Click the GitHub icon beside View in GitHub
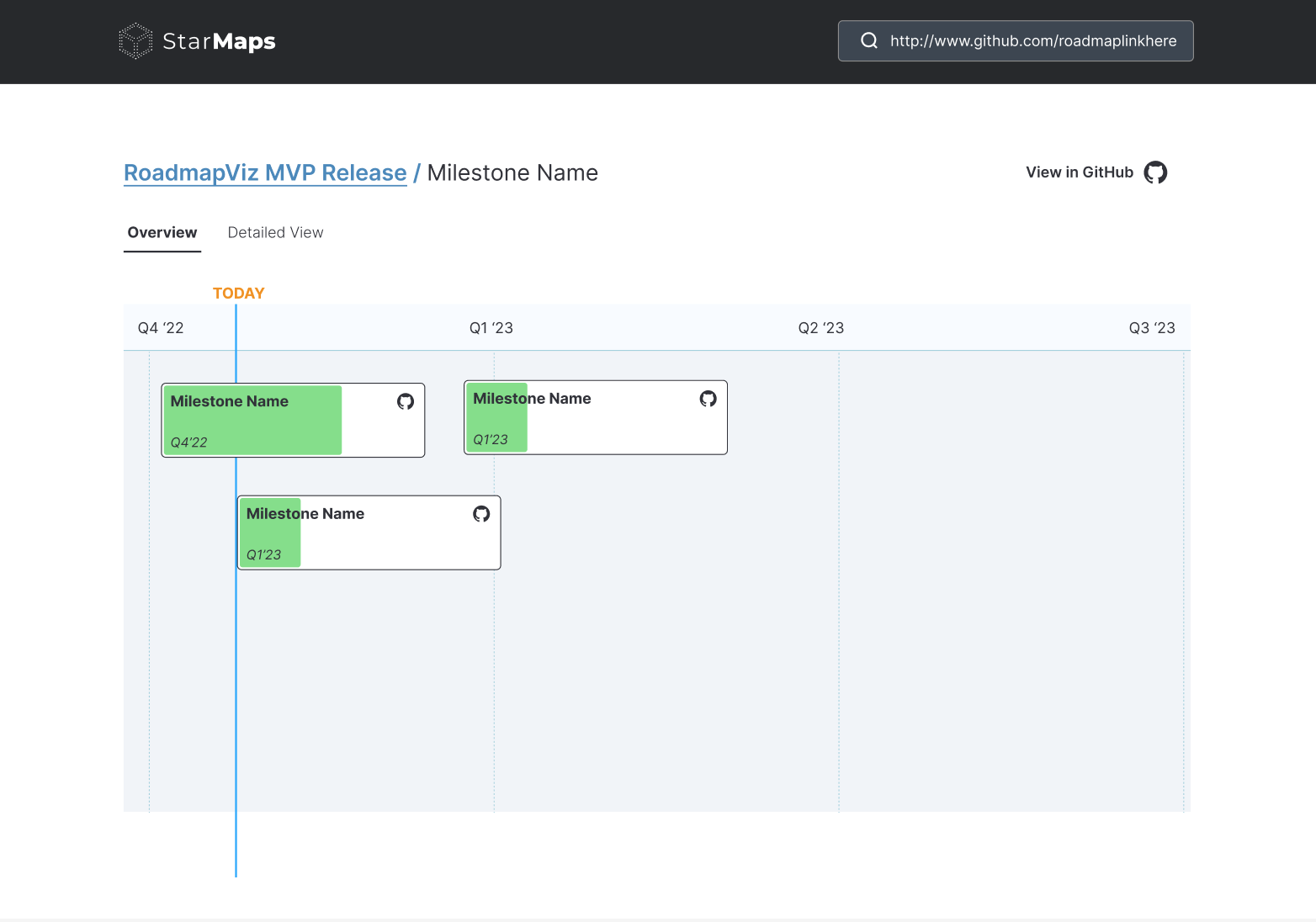 (x=1155, y=172)
